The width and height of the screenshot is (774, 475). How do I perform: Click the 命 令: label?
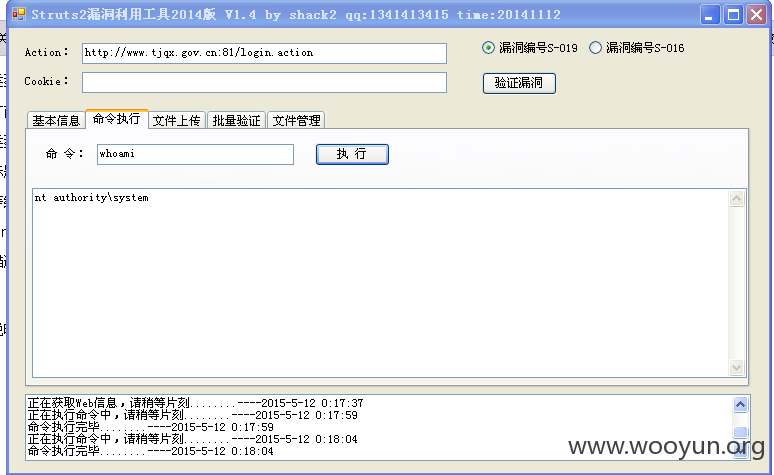click(x=65, y=154)
